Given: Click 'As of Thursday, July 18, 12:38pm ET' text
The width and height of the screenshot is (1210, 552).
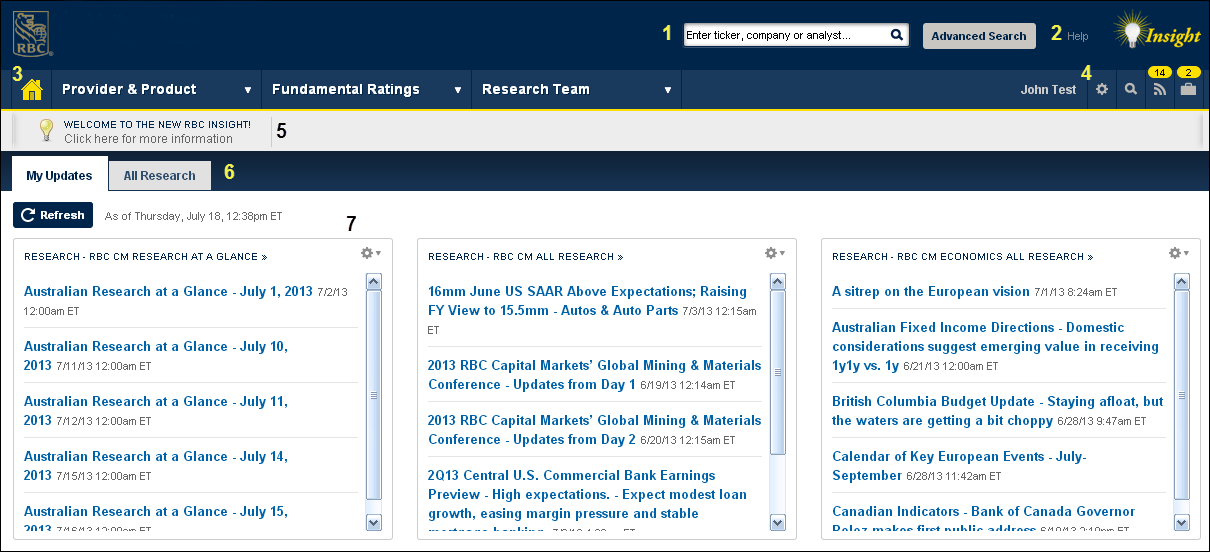Looking at the screenshot, I should point(194,215).
